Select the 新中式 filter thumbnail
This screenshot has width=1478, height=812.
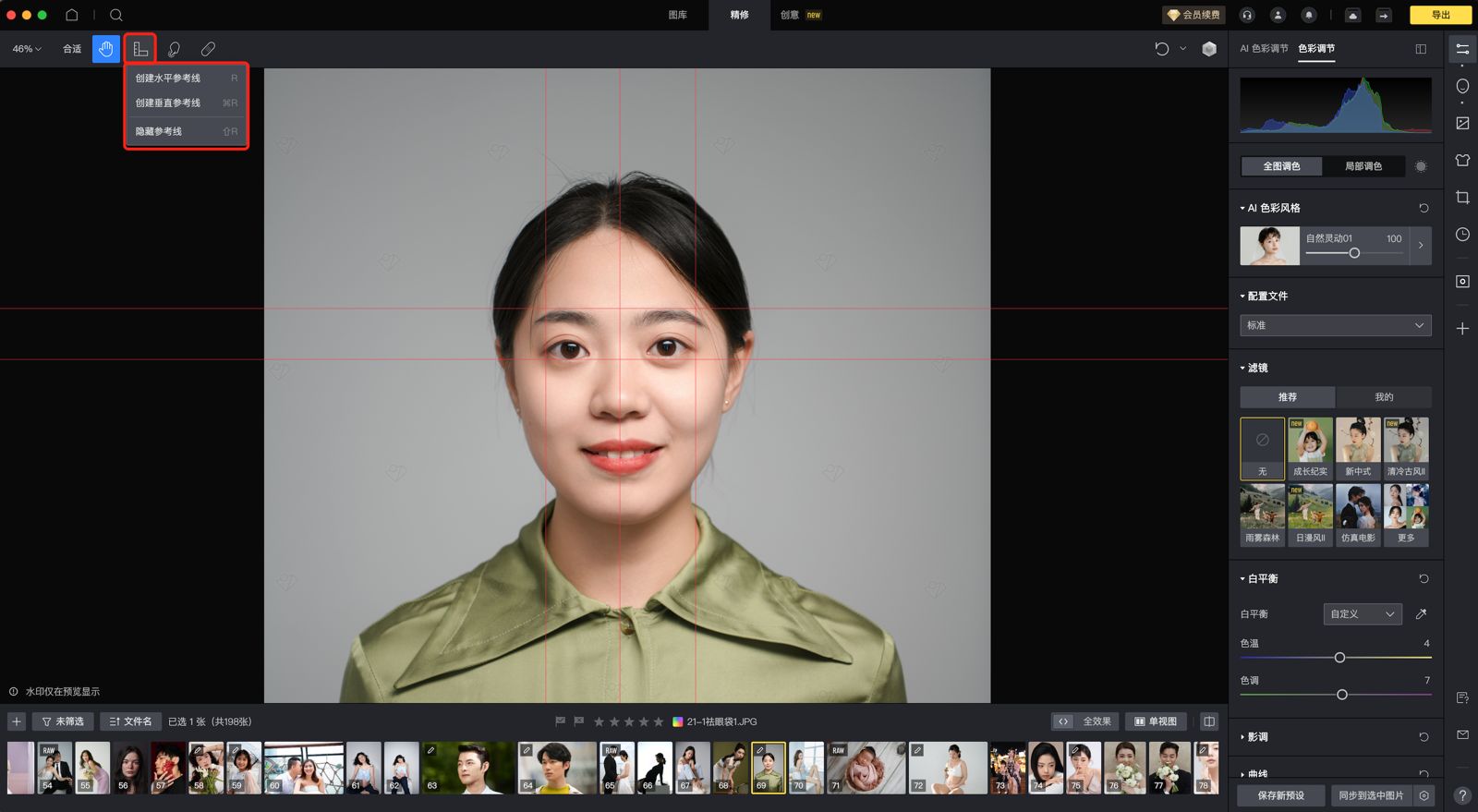1358,447
